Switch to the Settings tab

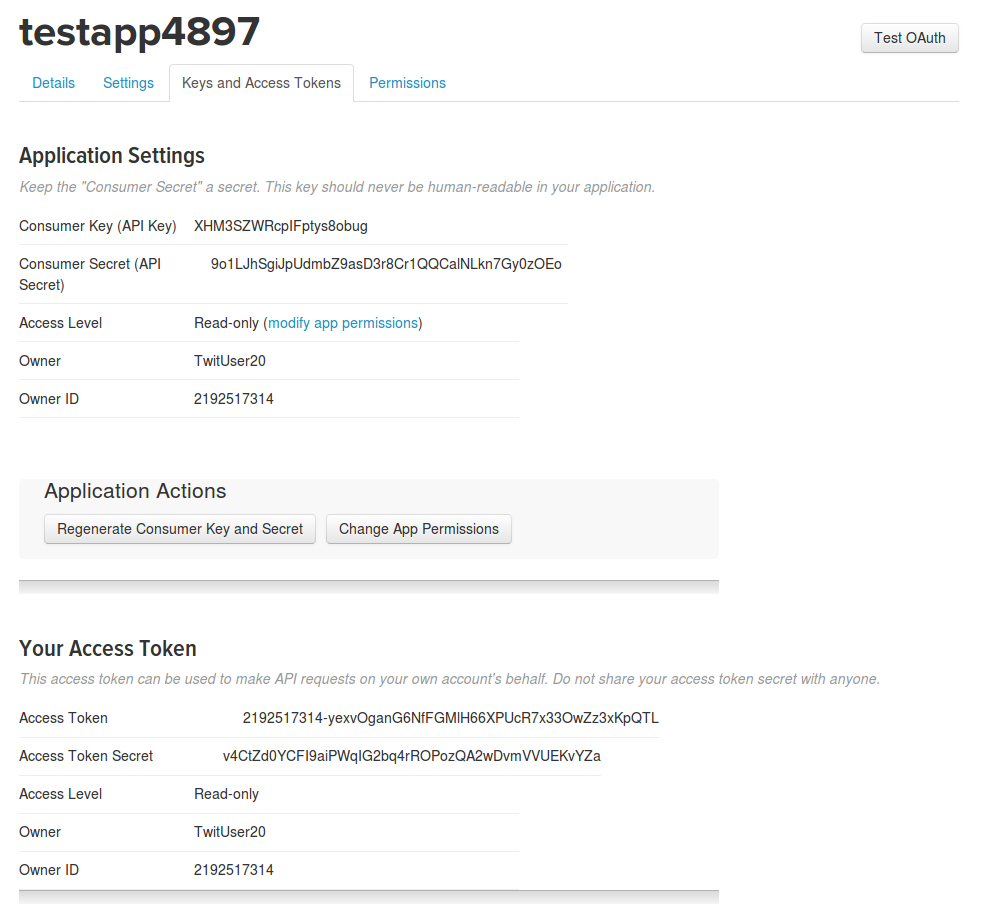click(128, 83)
